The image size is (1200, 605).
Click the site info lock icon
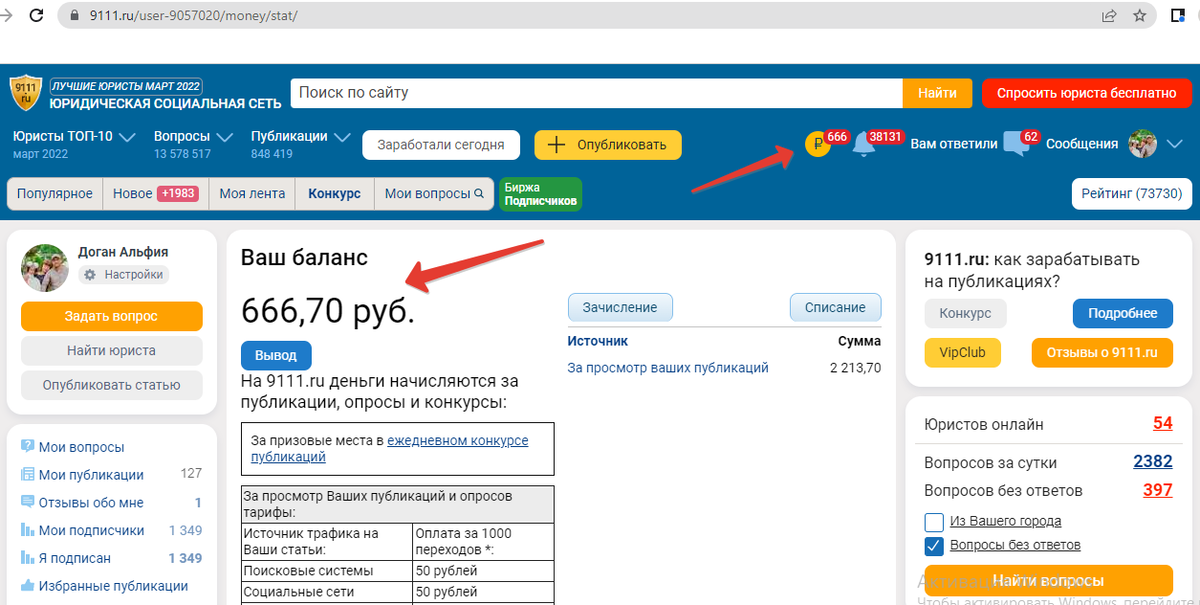pos(72,17)
